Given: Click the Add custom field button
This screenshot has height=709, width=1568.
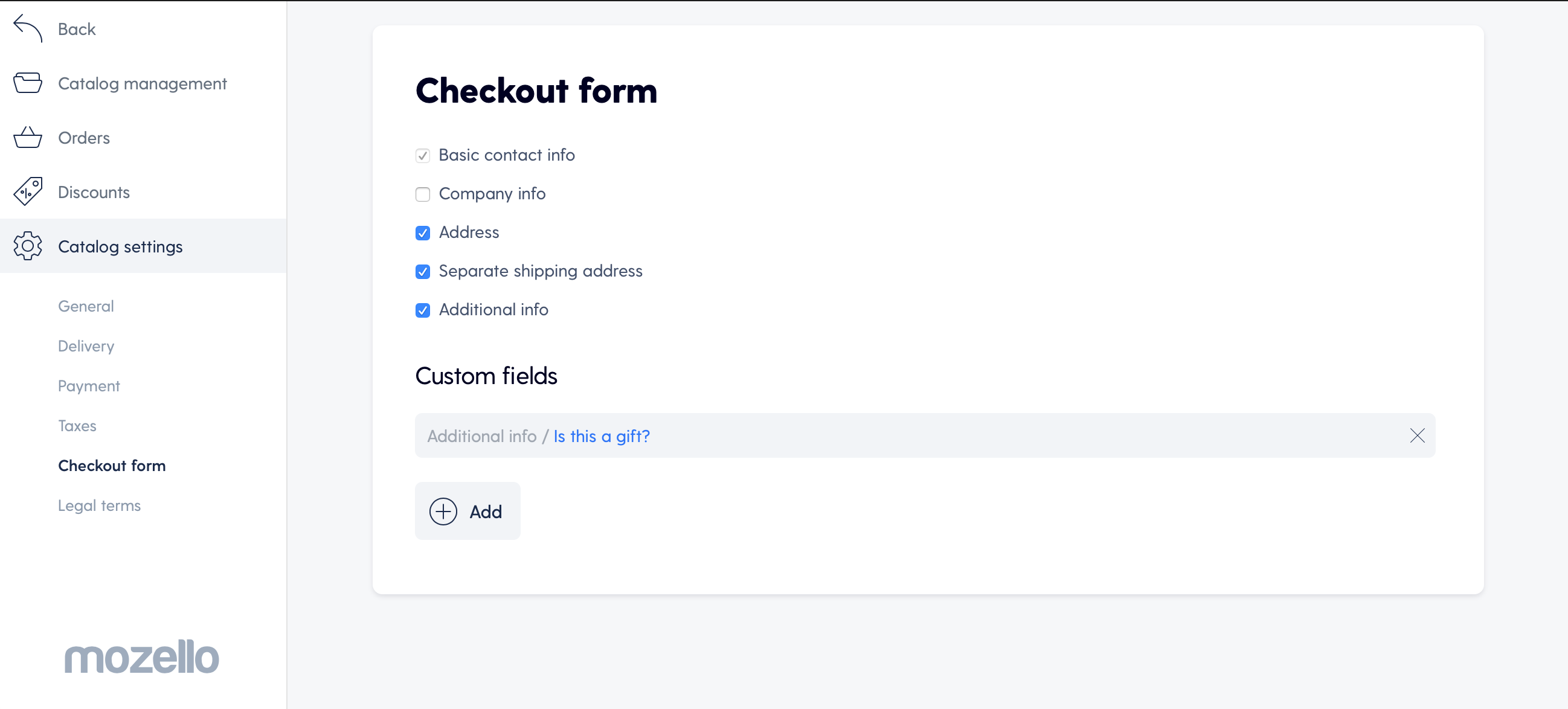Looking at the screenshot, I should point(468,511).
